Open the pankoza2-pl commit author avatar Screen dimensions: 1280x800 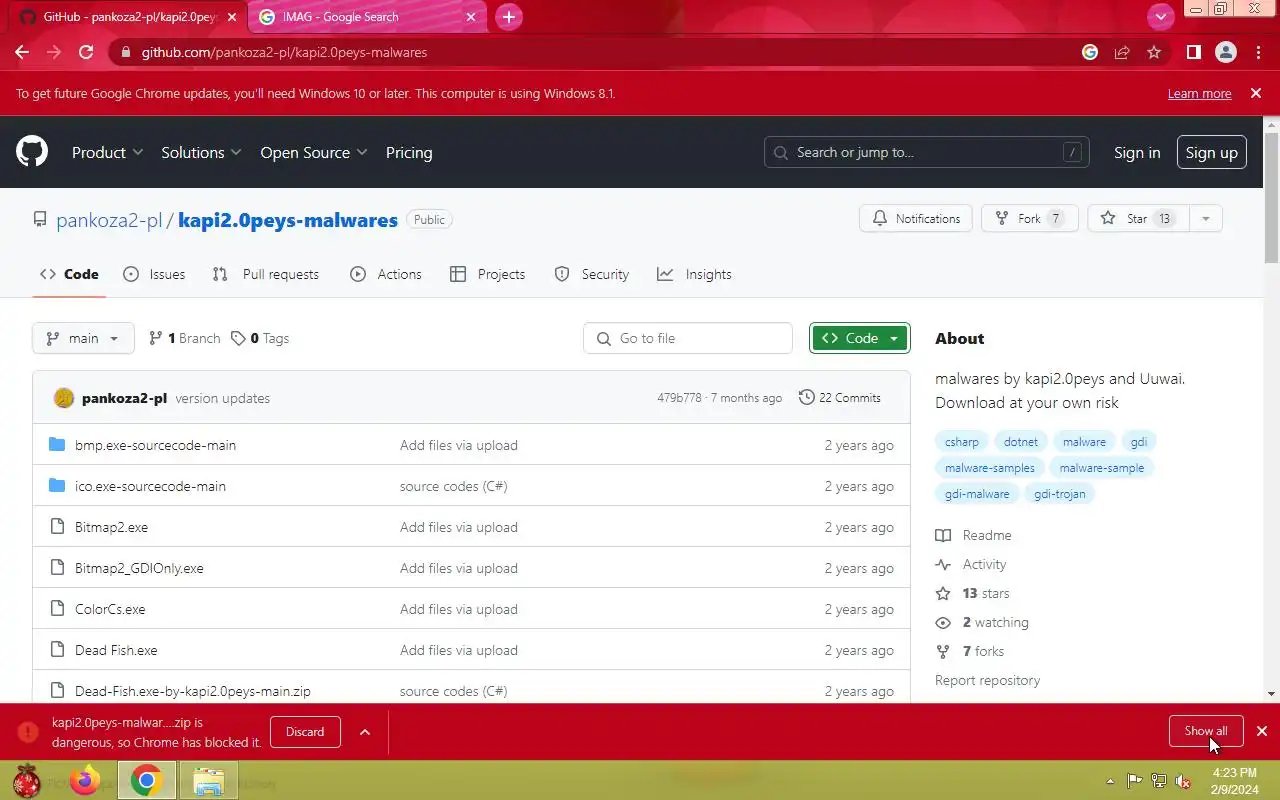[64, 398]
